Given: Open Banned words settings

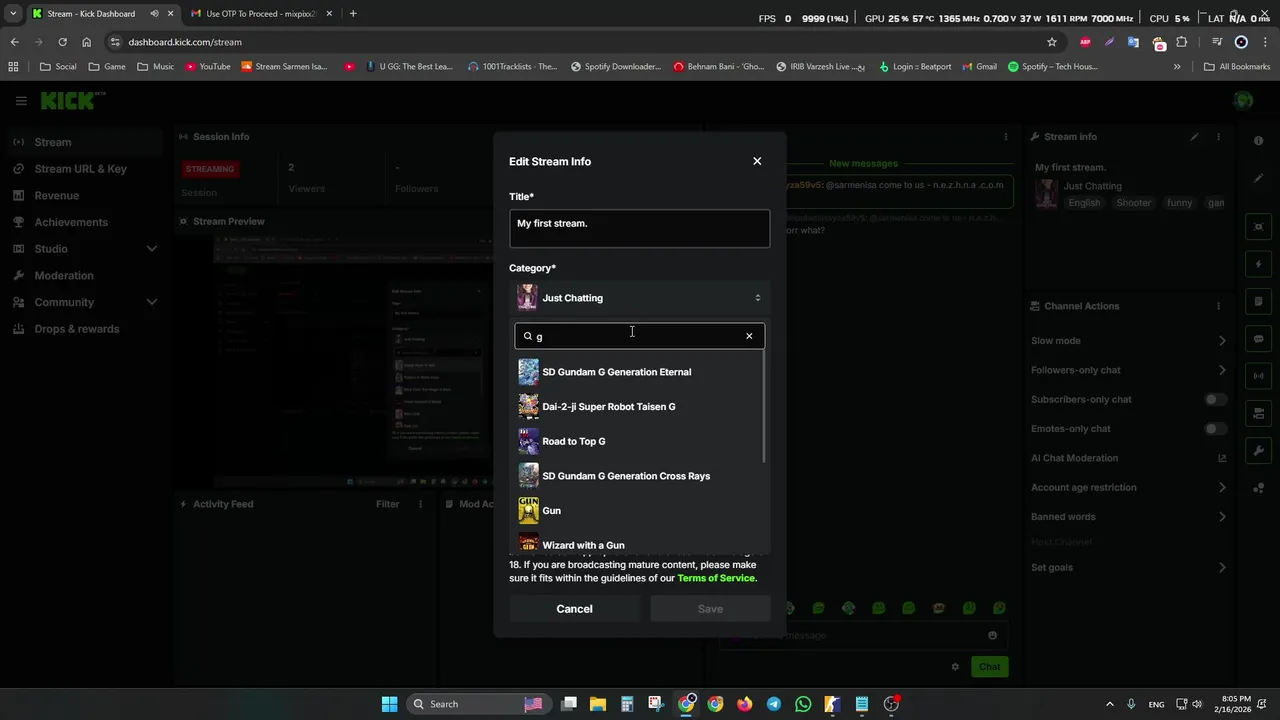Looking at the screenshot, I should coord(1128,517).
